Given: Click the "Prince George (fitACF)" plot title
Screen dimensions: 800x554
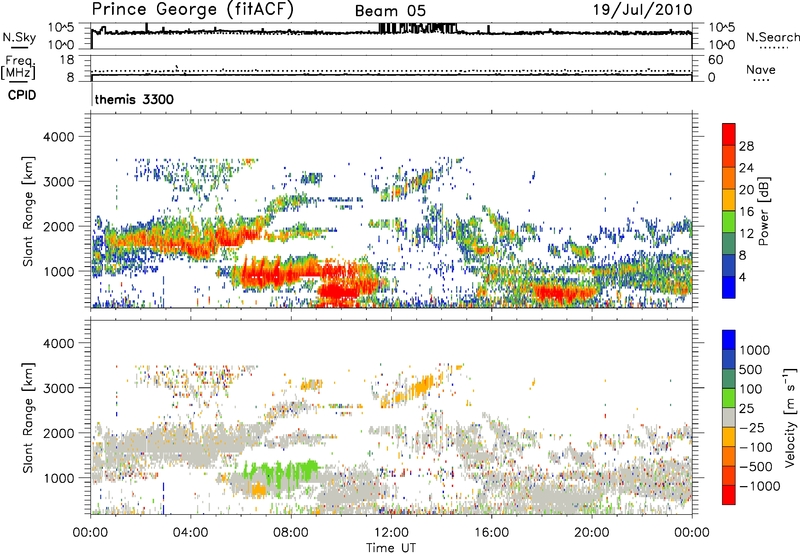Looking at the screenshot, I should pyautogui.click(x=193, y=9).
